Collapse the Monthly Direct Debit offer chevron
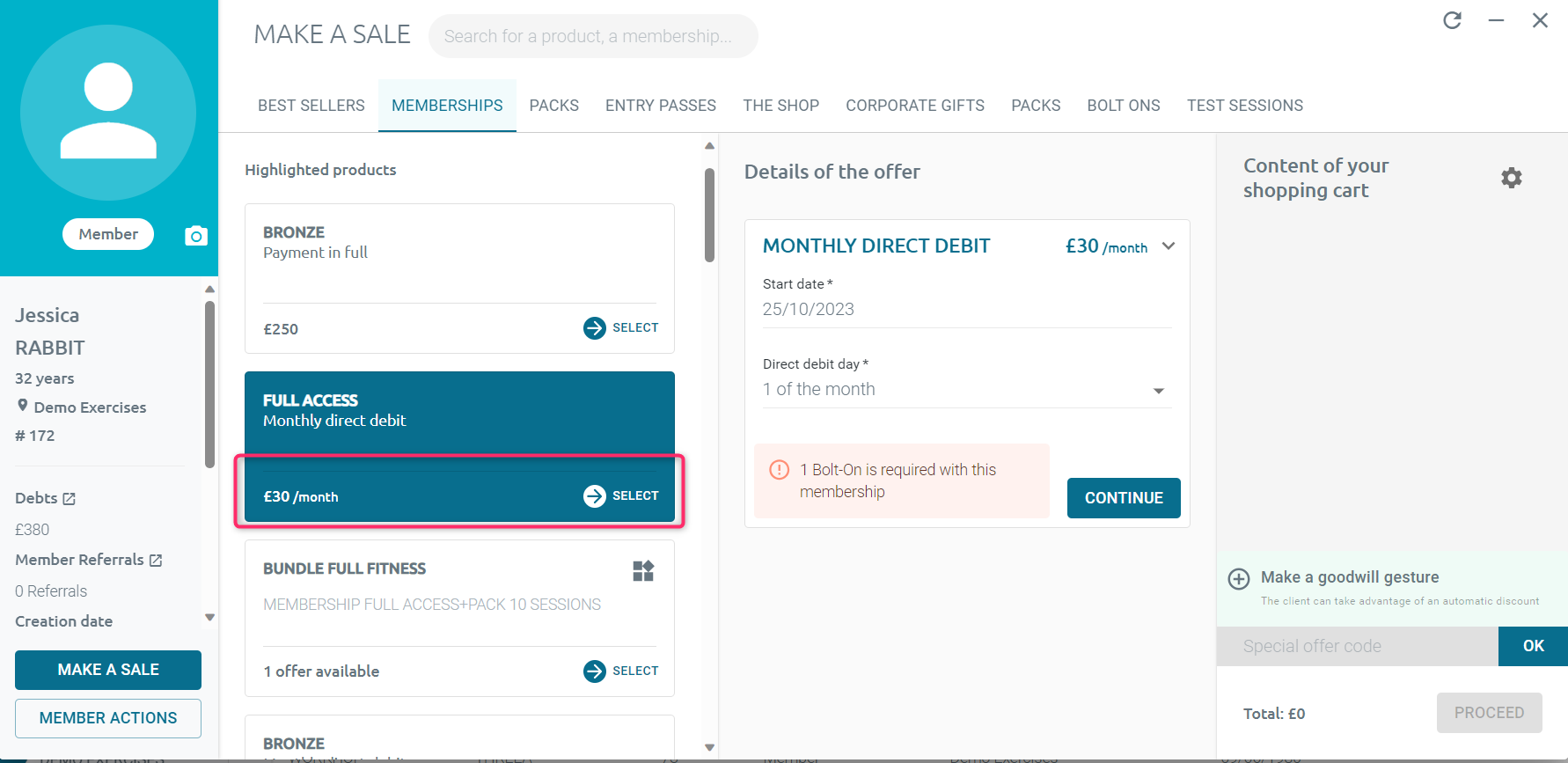 (x=1169, y=246)
